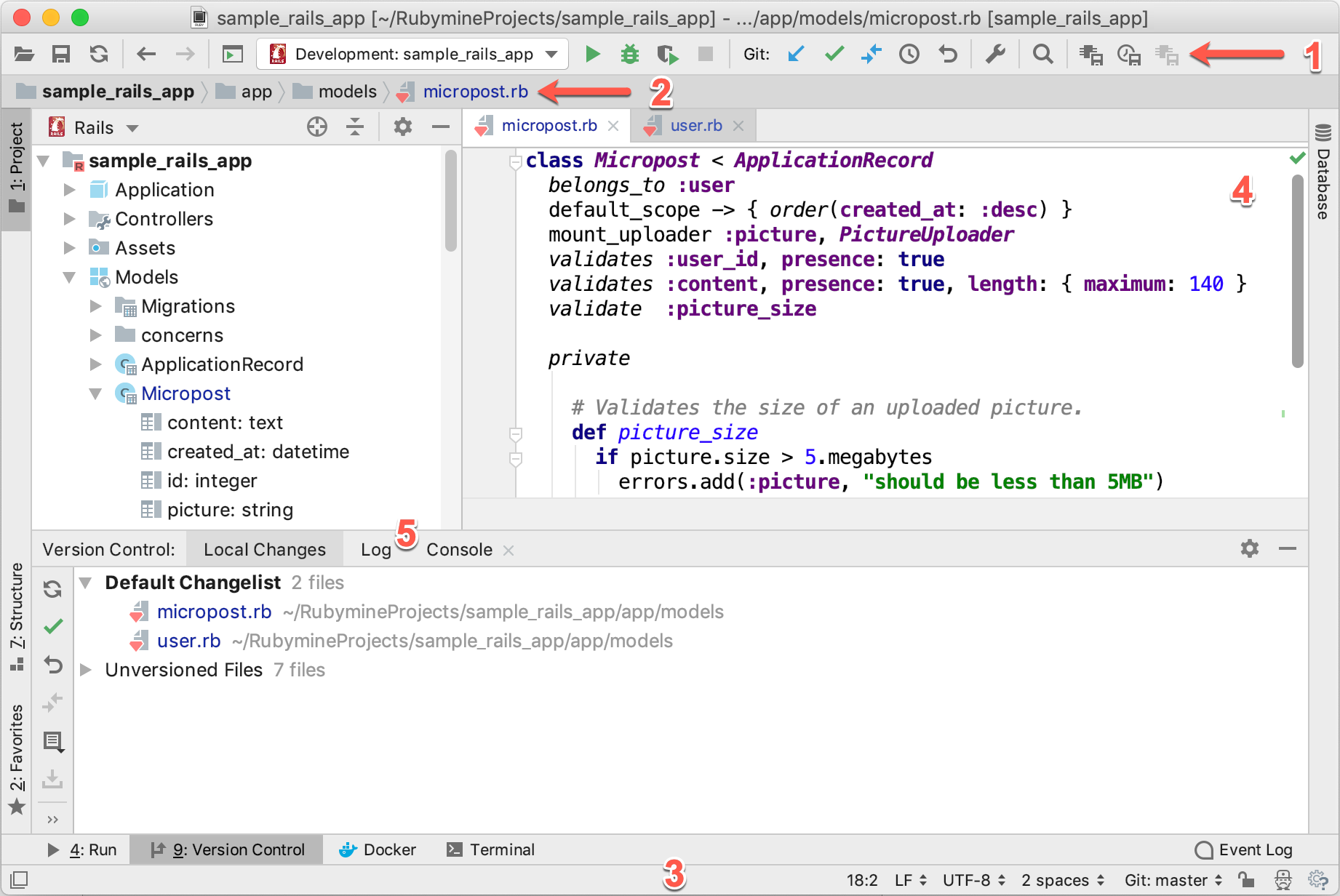Show Git history clock icon
The width and height of the screenshot is (1340, 896).
coord(909,54)
